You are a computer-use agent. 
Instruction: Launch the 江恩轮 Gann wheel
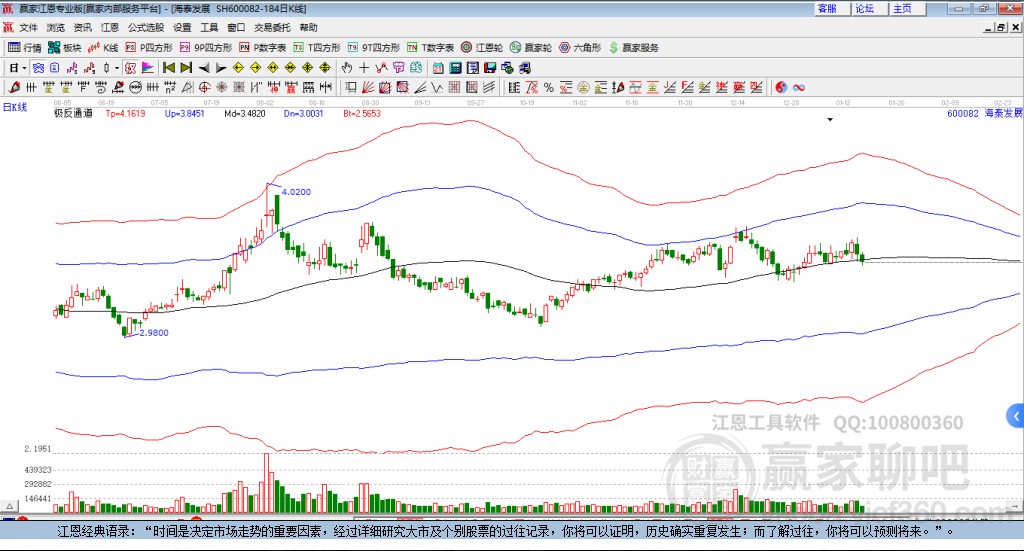pos(482,48)
